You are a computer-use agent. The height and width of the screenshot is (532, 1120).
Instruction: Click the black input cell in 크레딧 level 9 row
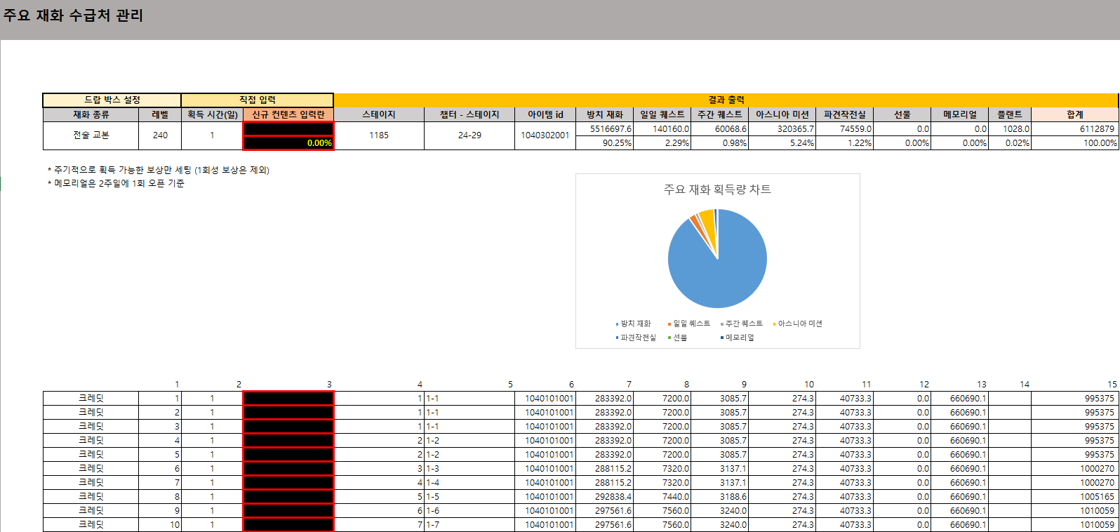pos(288,510)
